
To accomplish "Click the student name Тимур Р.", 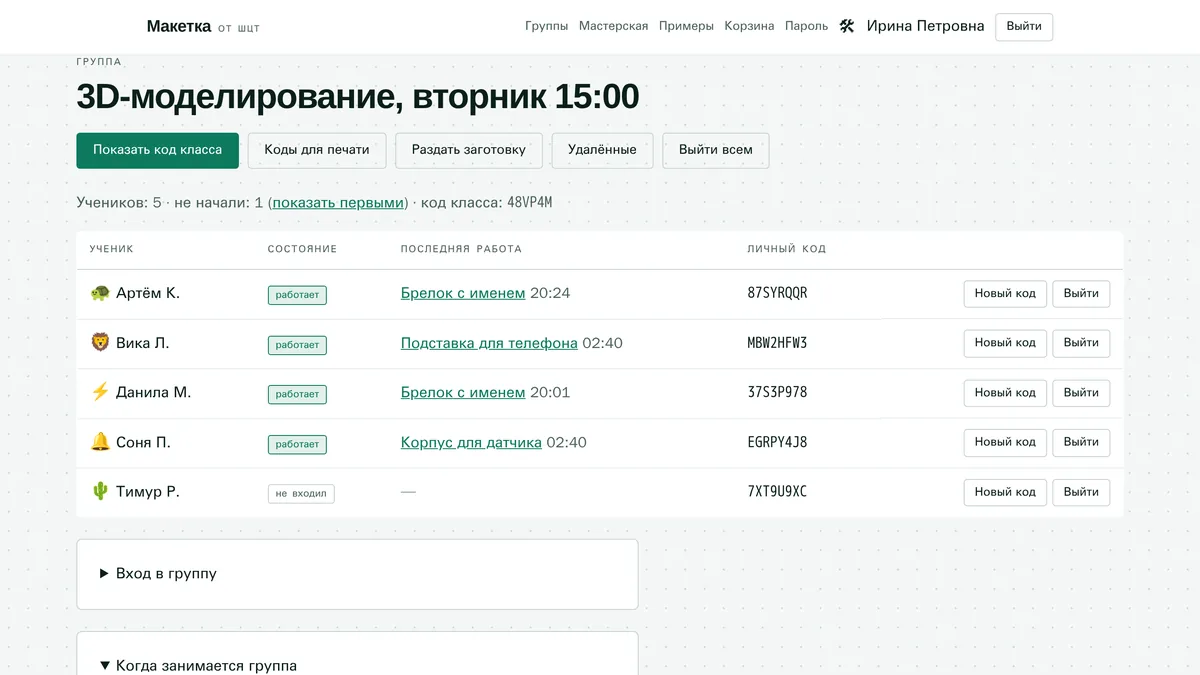I will (148, 492).
